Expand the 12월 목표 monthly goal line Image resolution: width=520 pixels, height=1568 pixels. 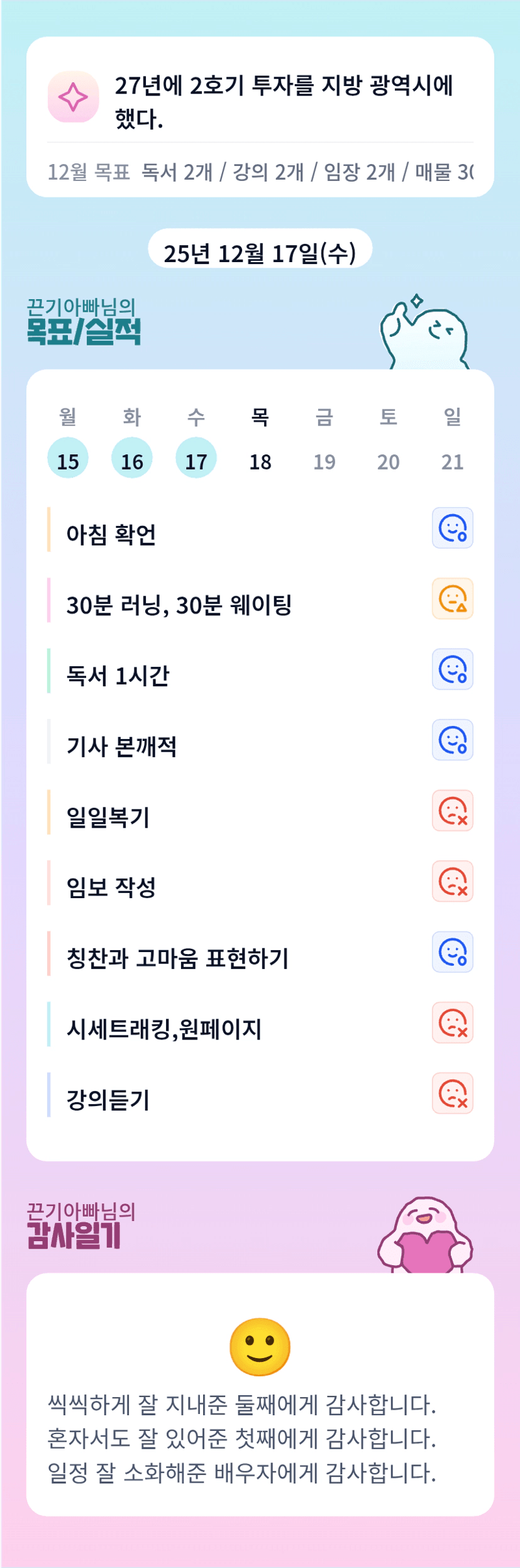pos(260,172)
